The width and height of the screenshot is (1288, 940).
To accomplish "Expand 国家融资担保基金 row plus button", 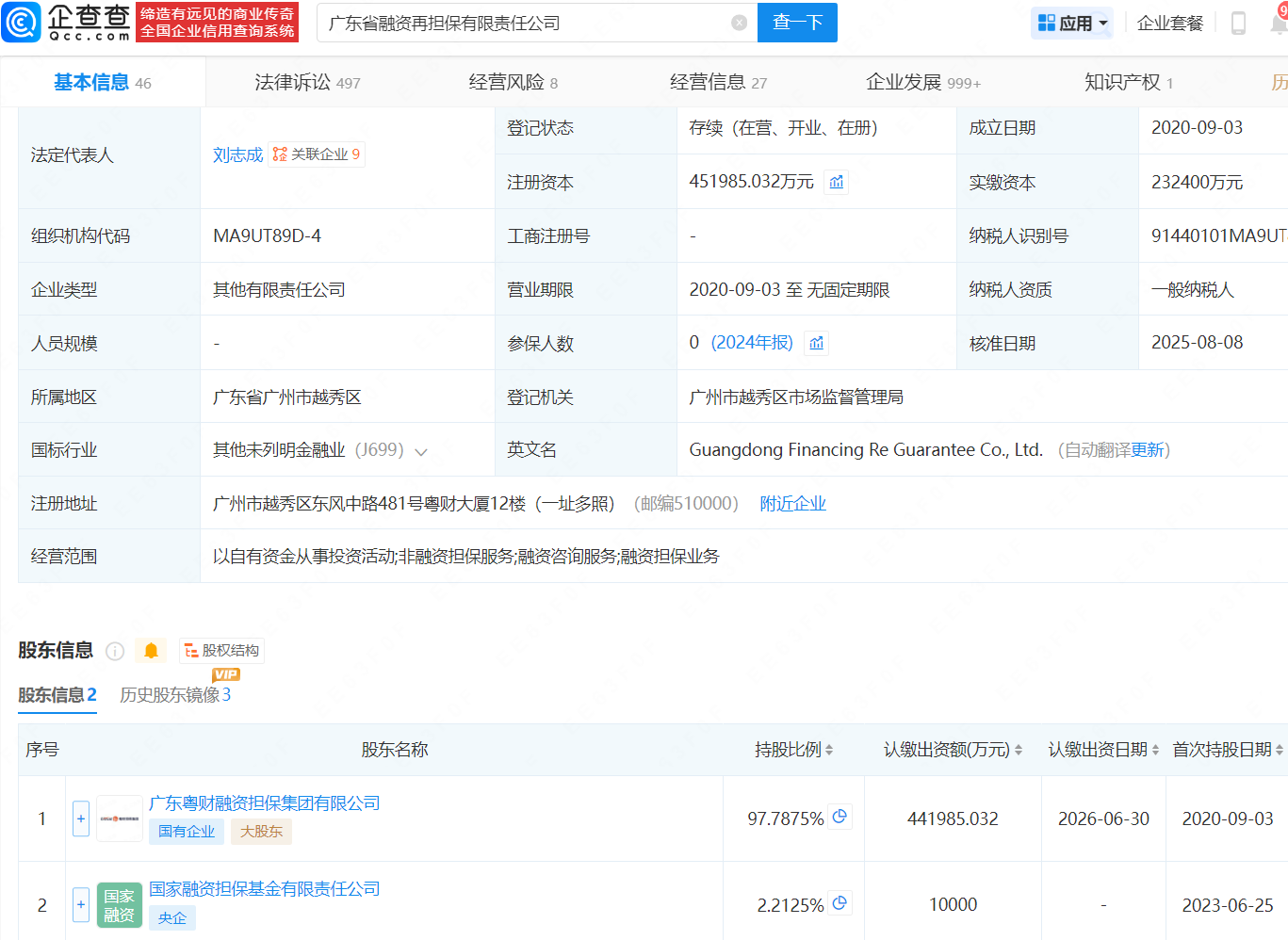I will [x=81, y=904].
